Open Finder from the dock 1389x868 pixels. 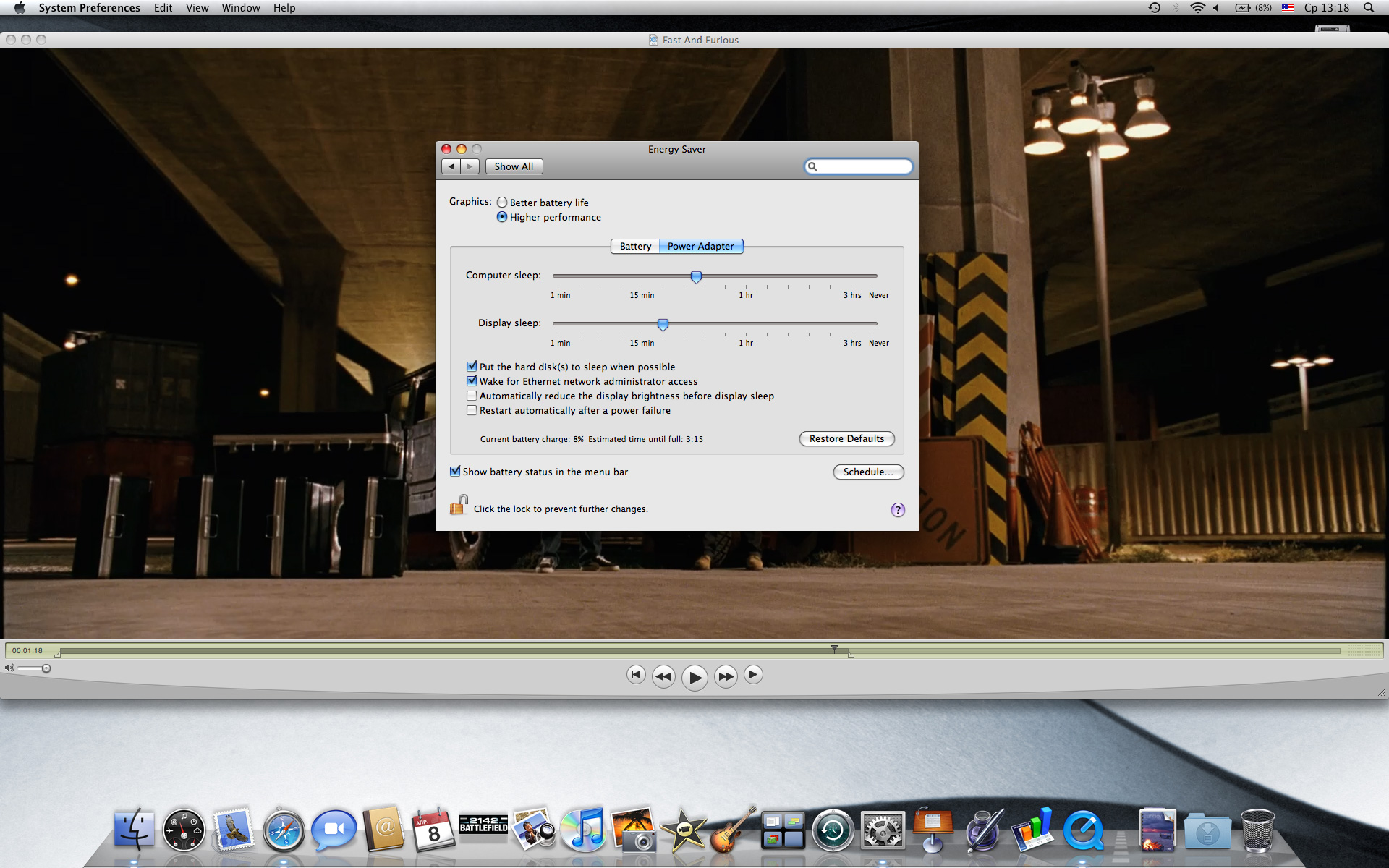point(135,830)
